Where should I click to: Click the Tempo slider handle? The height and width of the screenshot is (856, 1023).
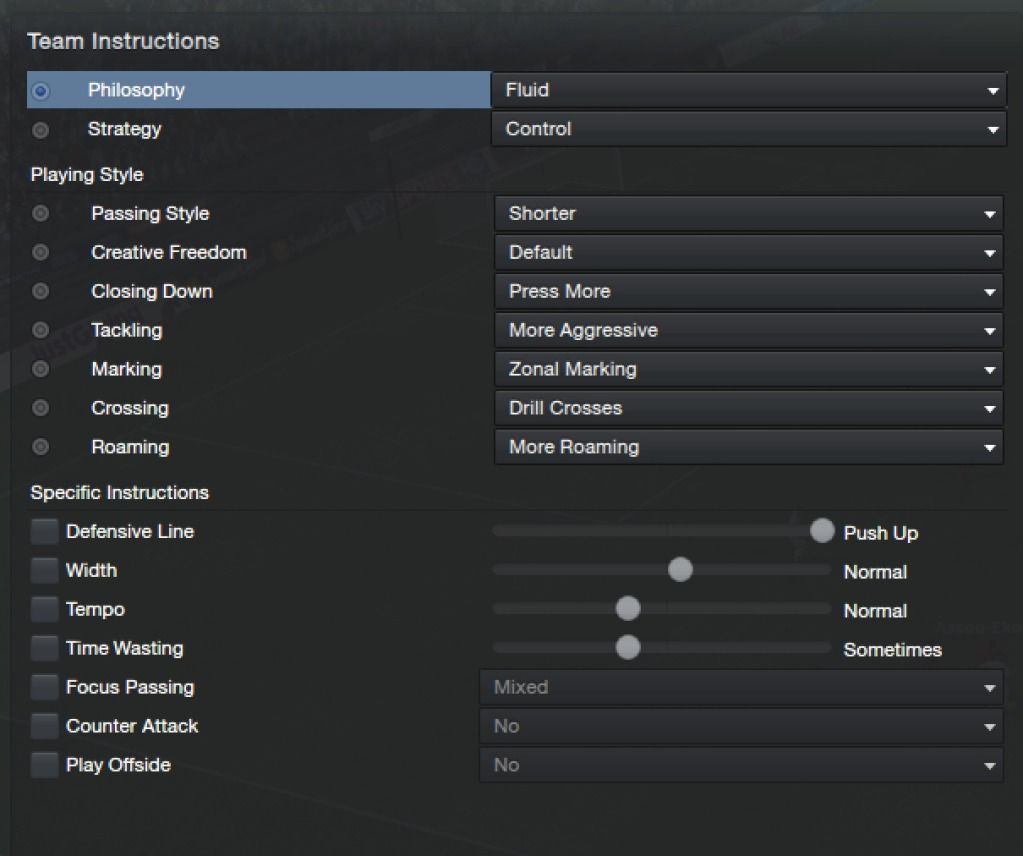pos(628,608)
